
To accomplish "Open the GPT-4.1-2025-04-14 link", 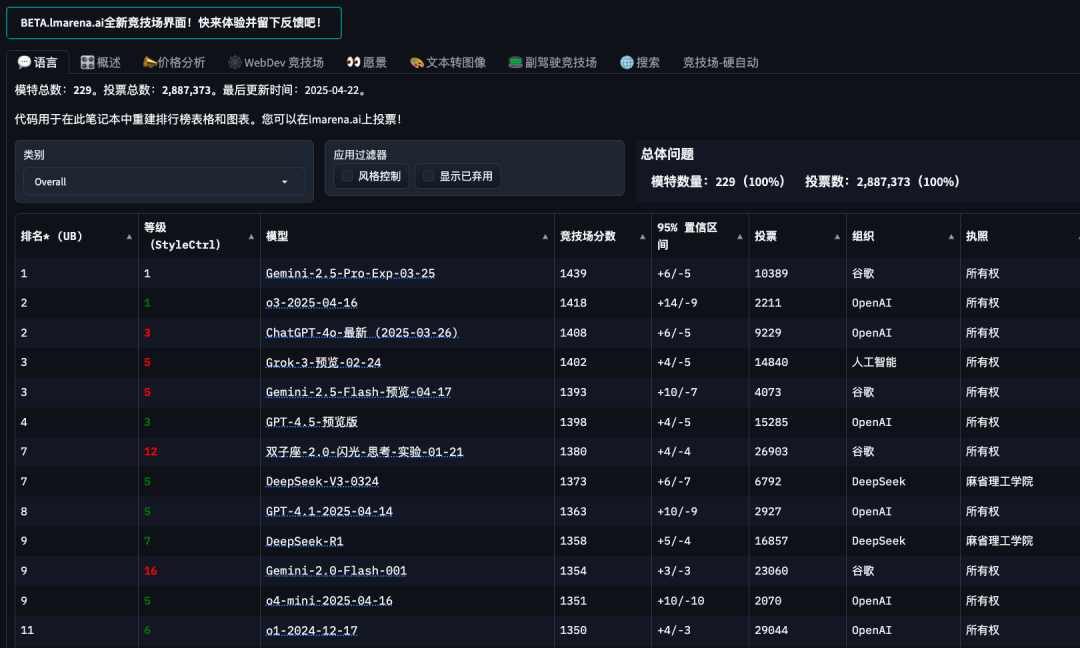I will (x=329, y=512).
